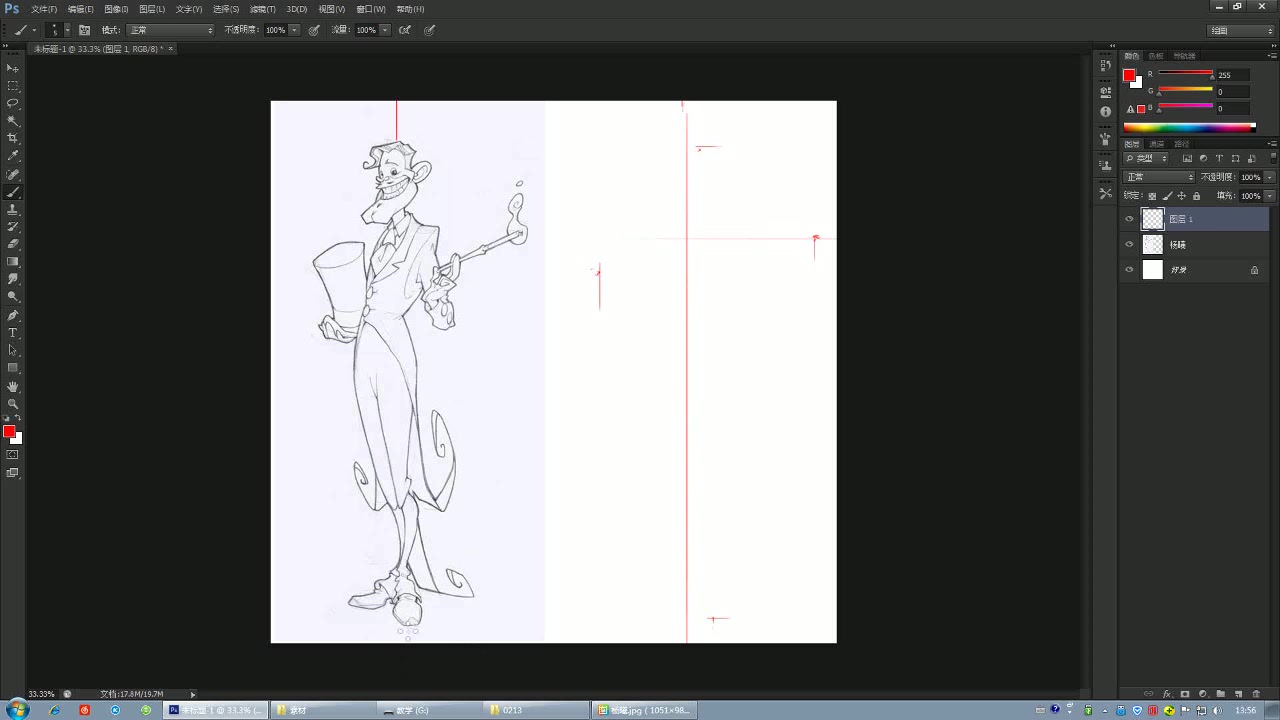
Task: Enable airbrush mode
Action: tap(405, 30)
